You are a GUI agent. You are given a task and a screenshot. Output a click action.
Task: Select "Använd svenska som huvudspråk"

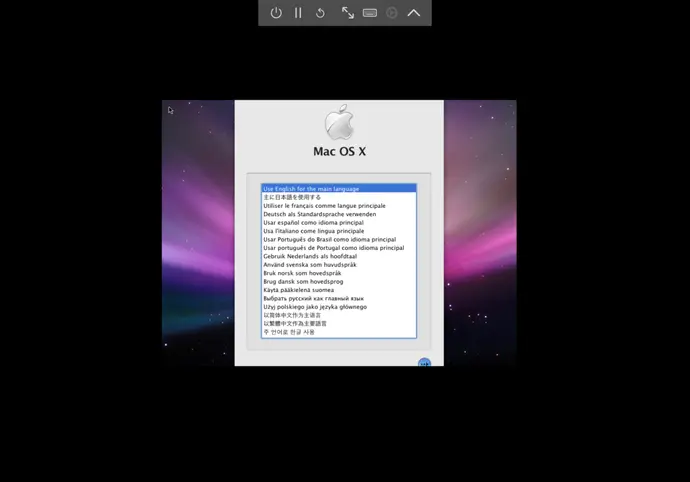(339, 265)
